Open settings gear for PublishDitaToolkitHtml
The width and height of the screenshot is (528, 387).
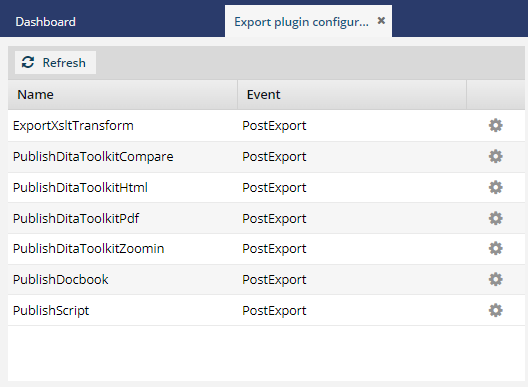(x=495, y=187)
